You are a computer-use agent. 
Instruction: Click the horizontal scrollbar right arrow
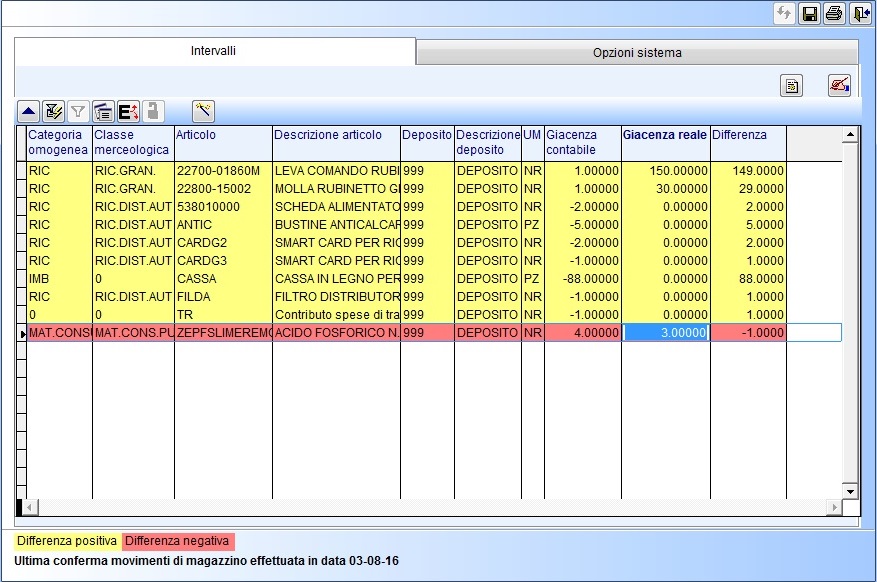coord(834,508)
